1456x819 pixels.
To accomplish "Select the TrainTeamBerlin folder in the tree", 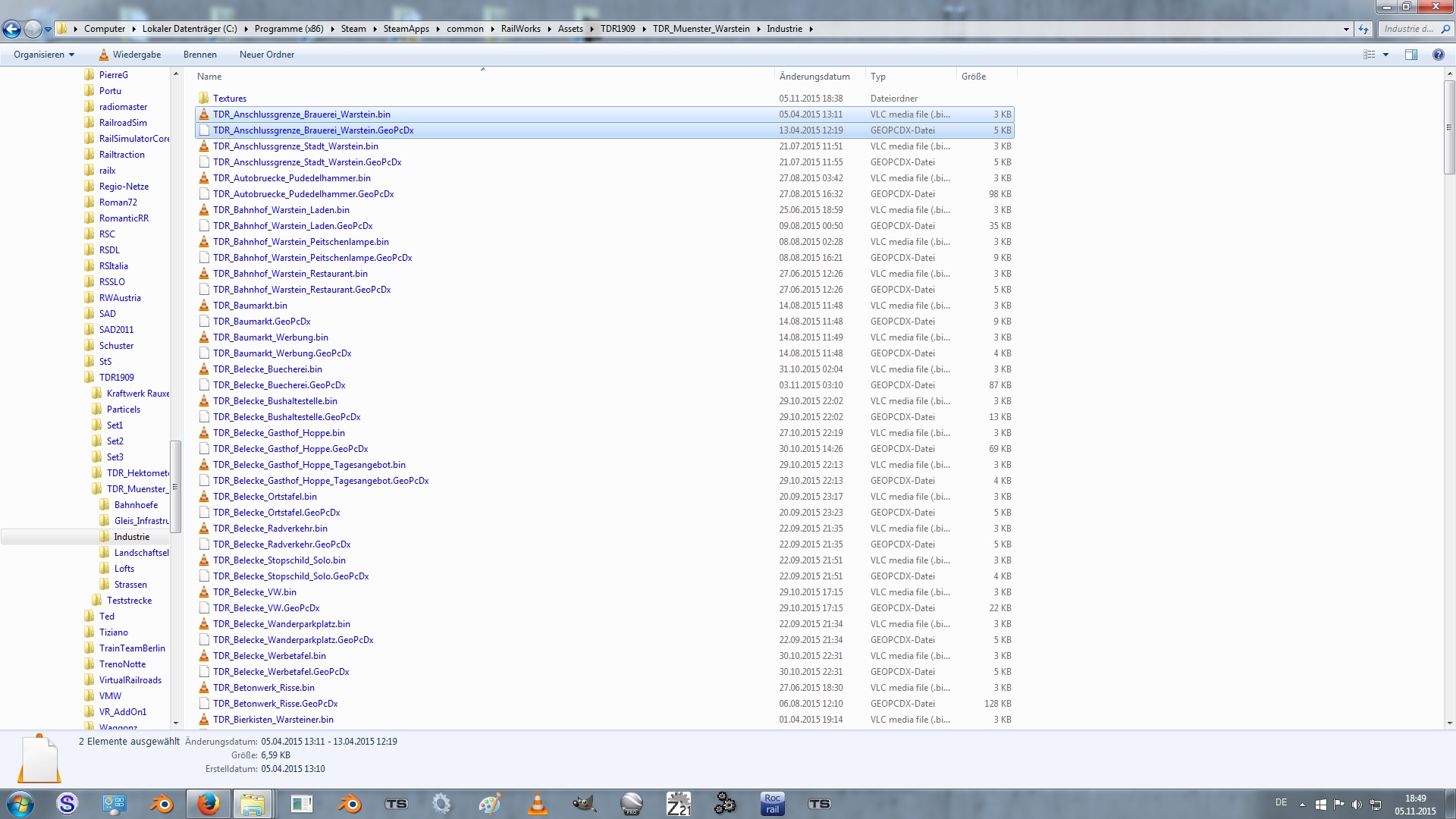I will [132, 648].
